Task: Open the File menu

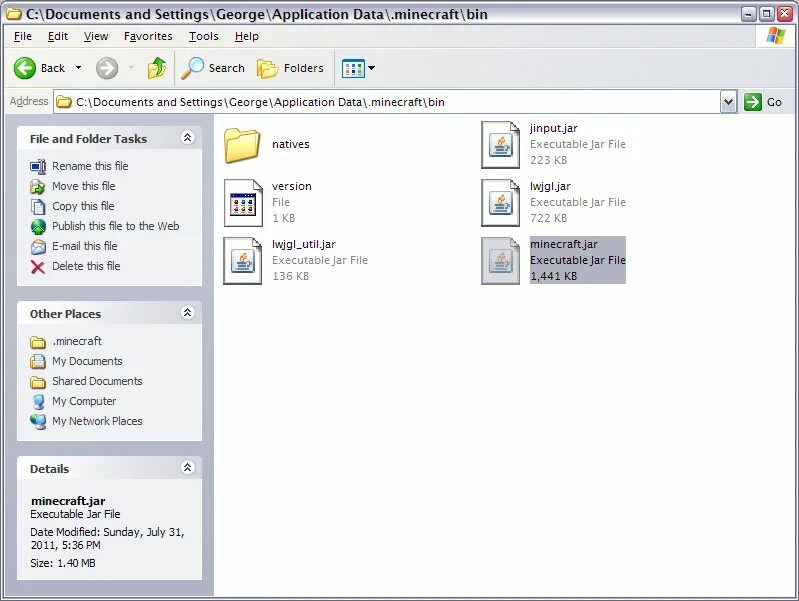Action: [x=22, y=36]
